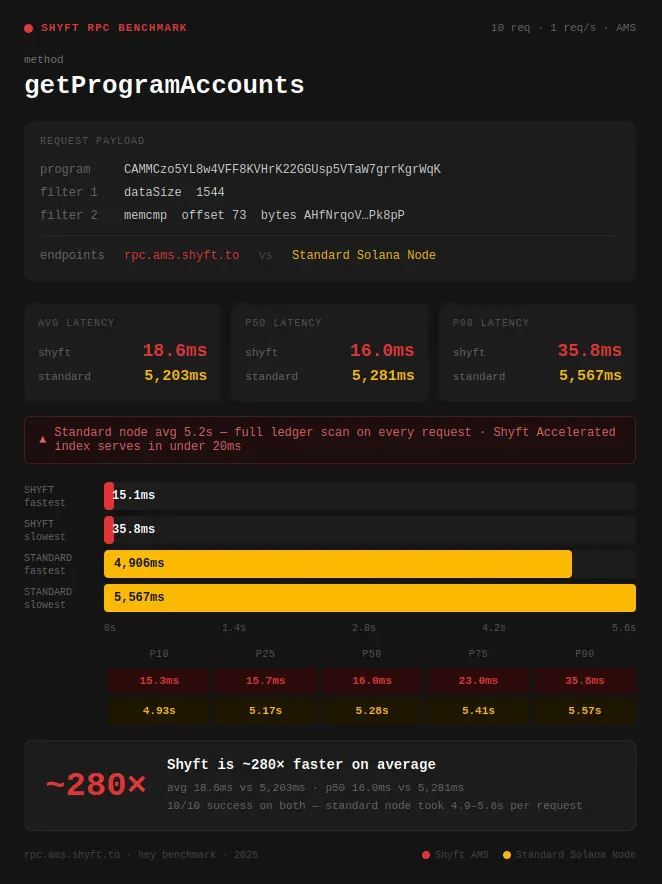Select the program address CAMMCzo5YL8w4VFF8KVHrK22GGUsp5VTaW7grrKgrWqK
The image size is (662, 884).
click(283, 169)
